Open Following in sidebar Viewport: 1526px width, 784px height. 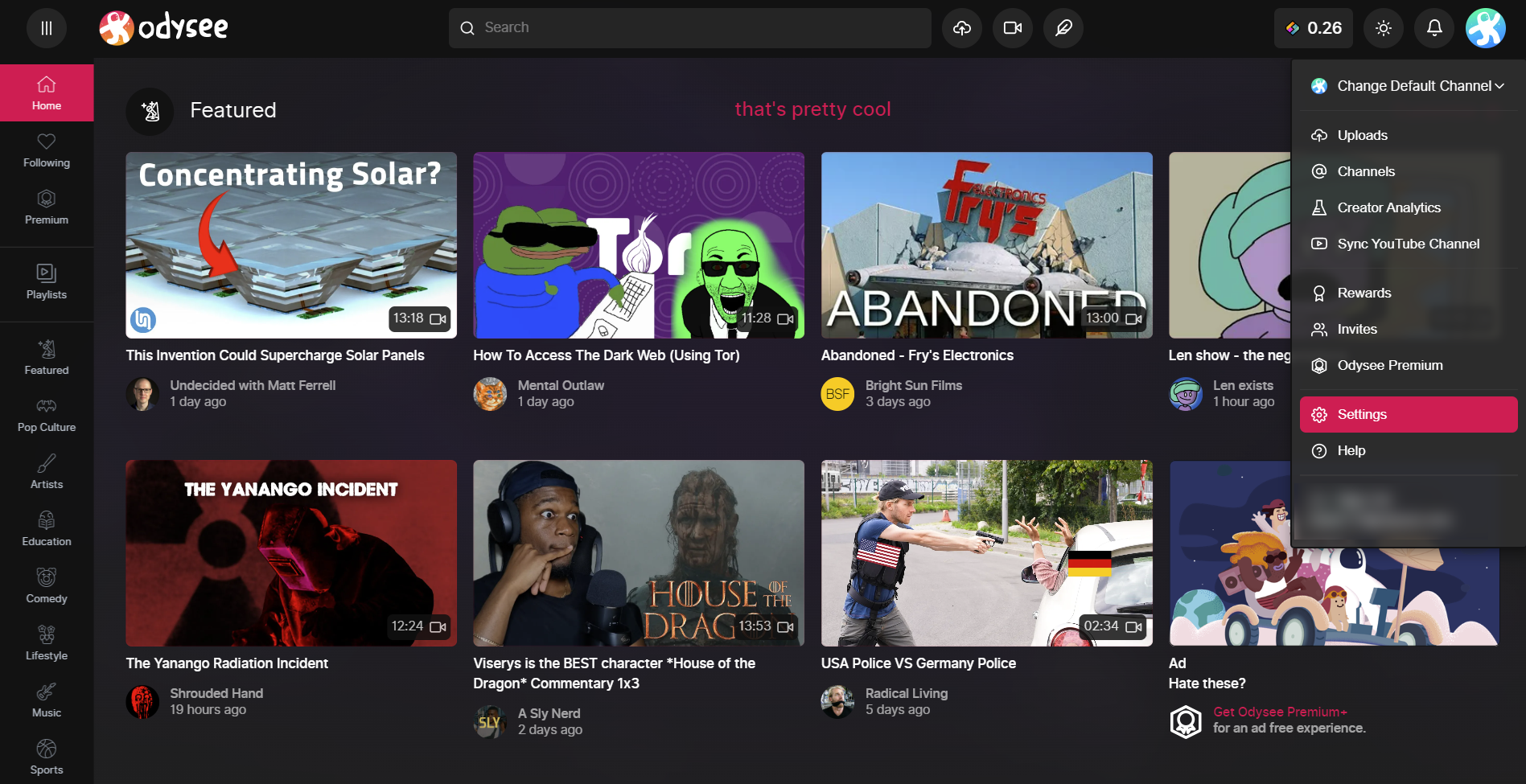coord(47,150)
